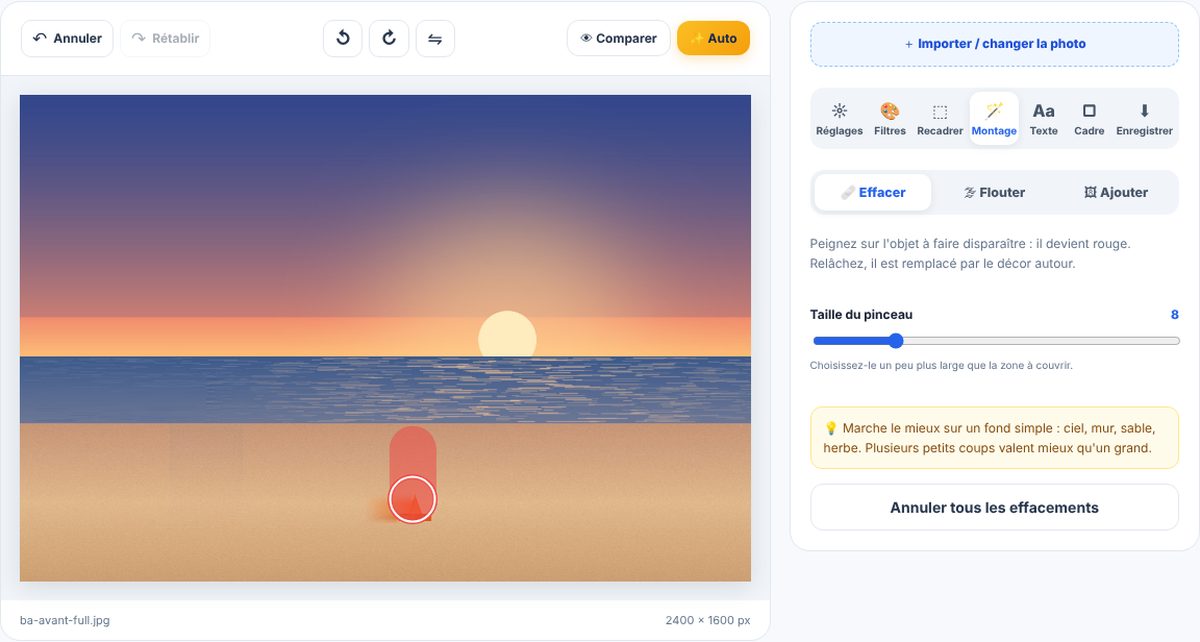Toggle the Comparer before/after view
Screen dimensions: 1200x642
tap(618, 38)
